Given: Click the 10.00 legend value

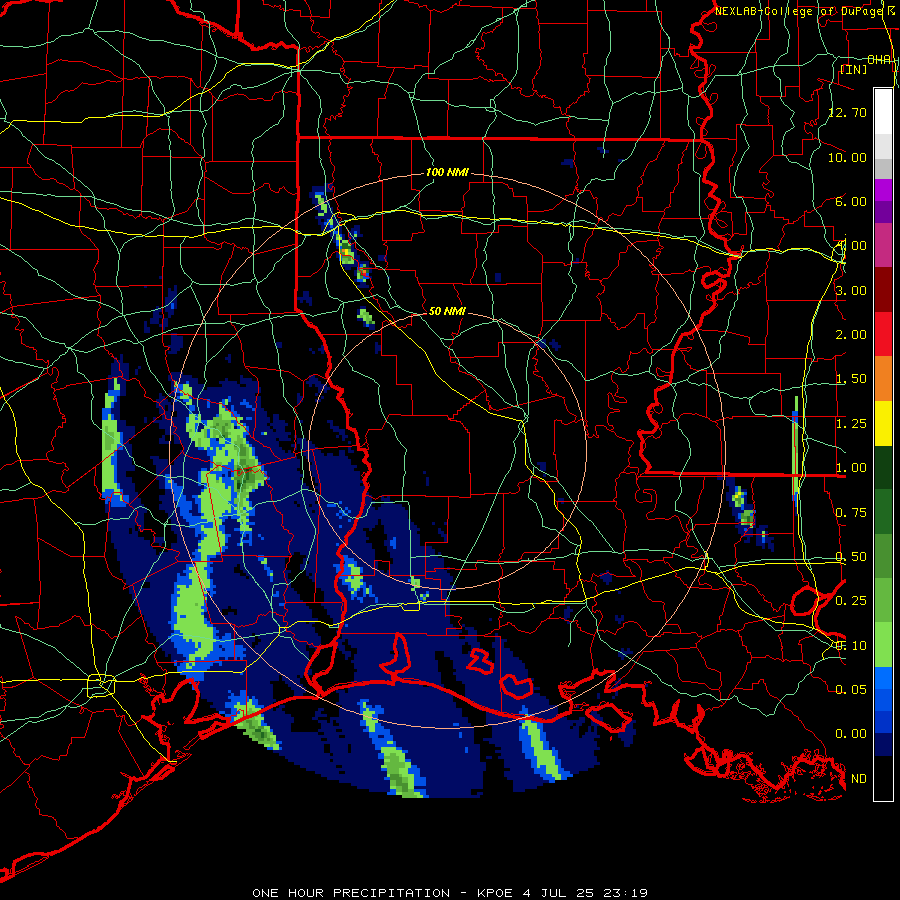Looking at the screenshot, I should (848, 157).
